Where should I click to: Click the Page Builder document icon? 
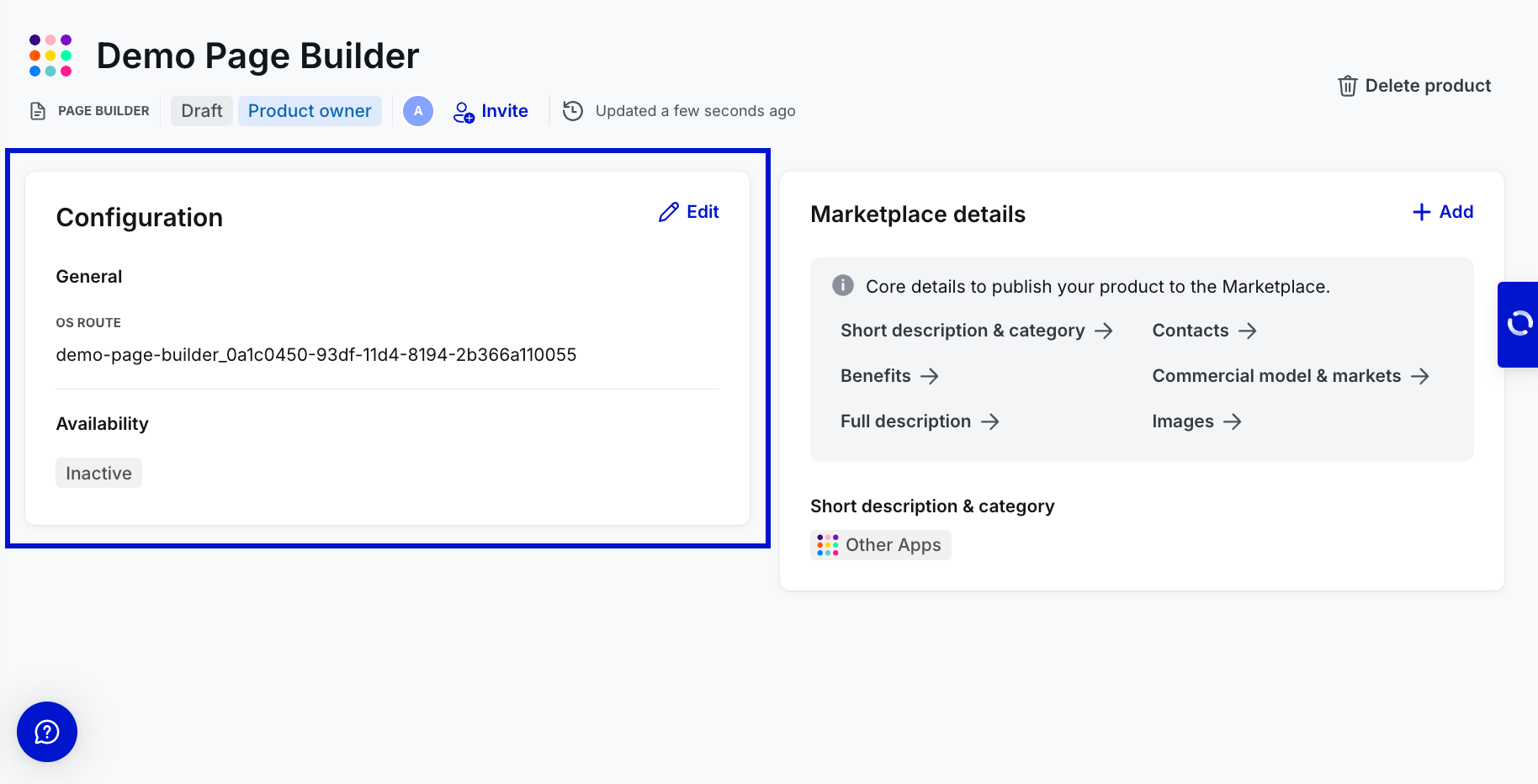coord(38,111)
